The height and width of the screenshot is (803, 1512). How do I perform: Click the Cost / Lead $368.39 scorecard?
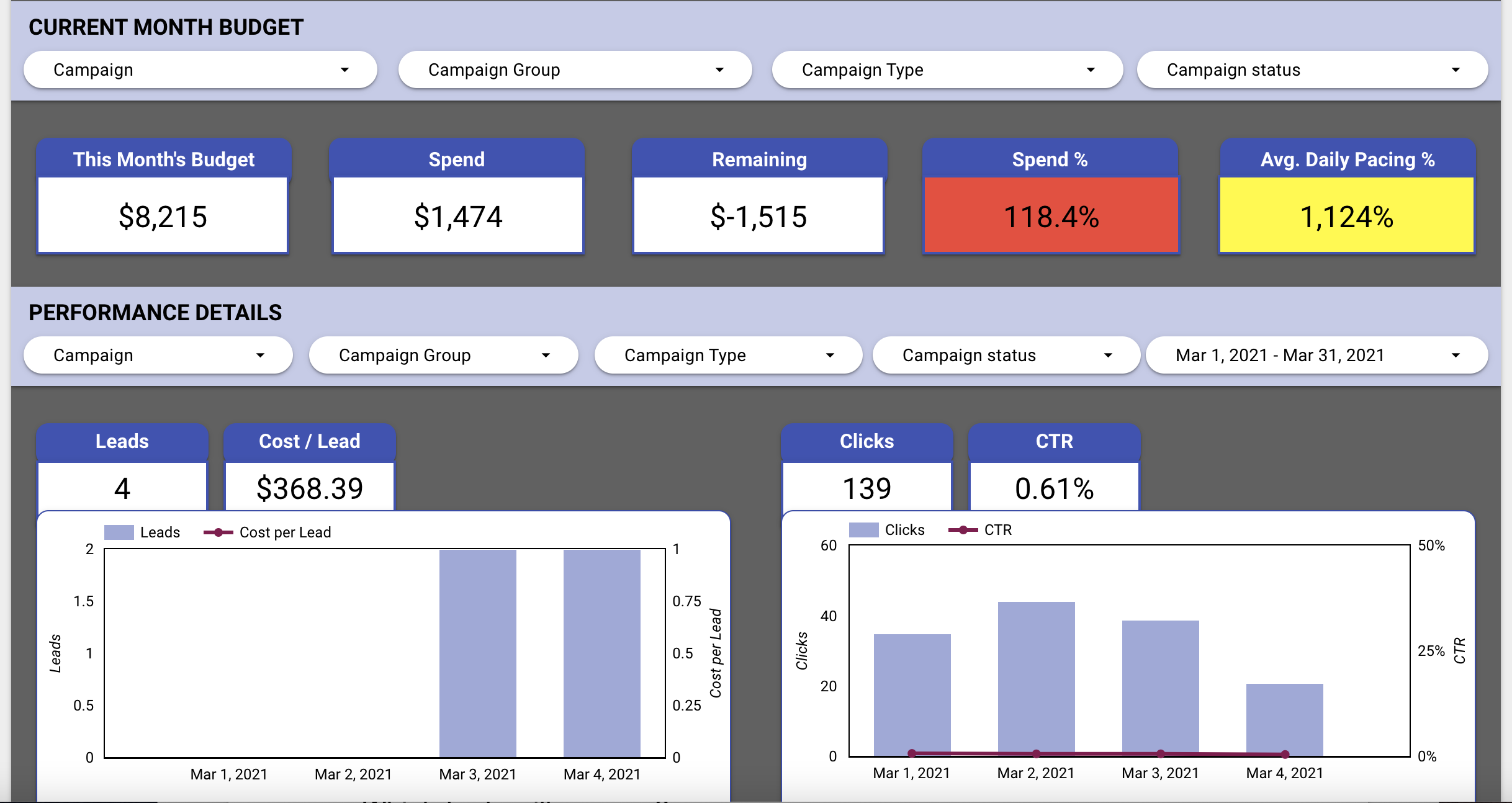tap(309, 488)
